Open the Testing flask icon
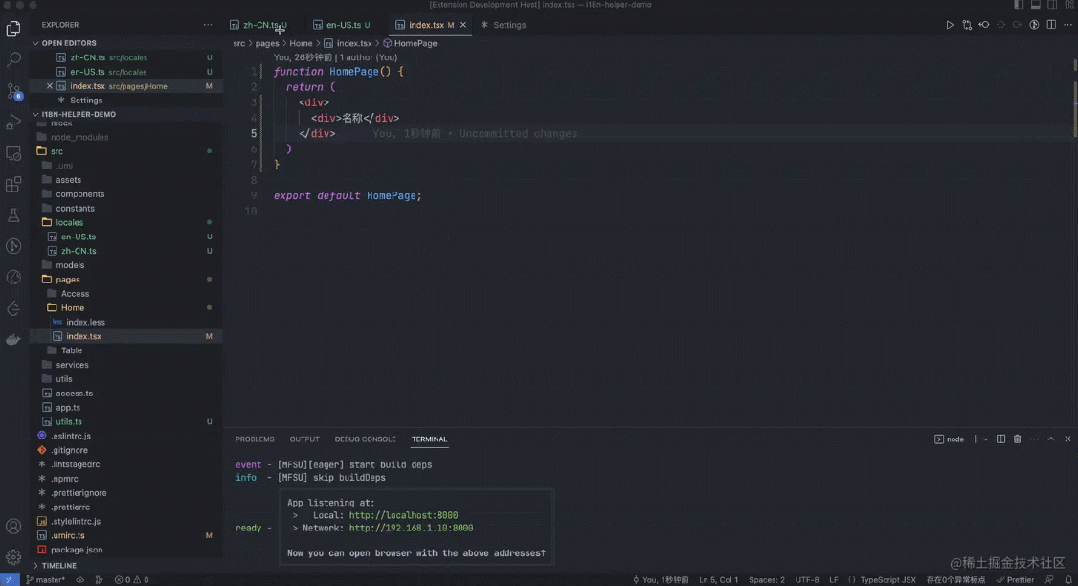This screenshot has height=586, width=1078. click(13, 215)
